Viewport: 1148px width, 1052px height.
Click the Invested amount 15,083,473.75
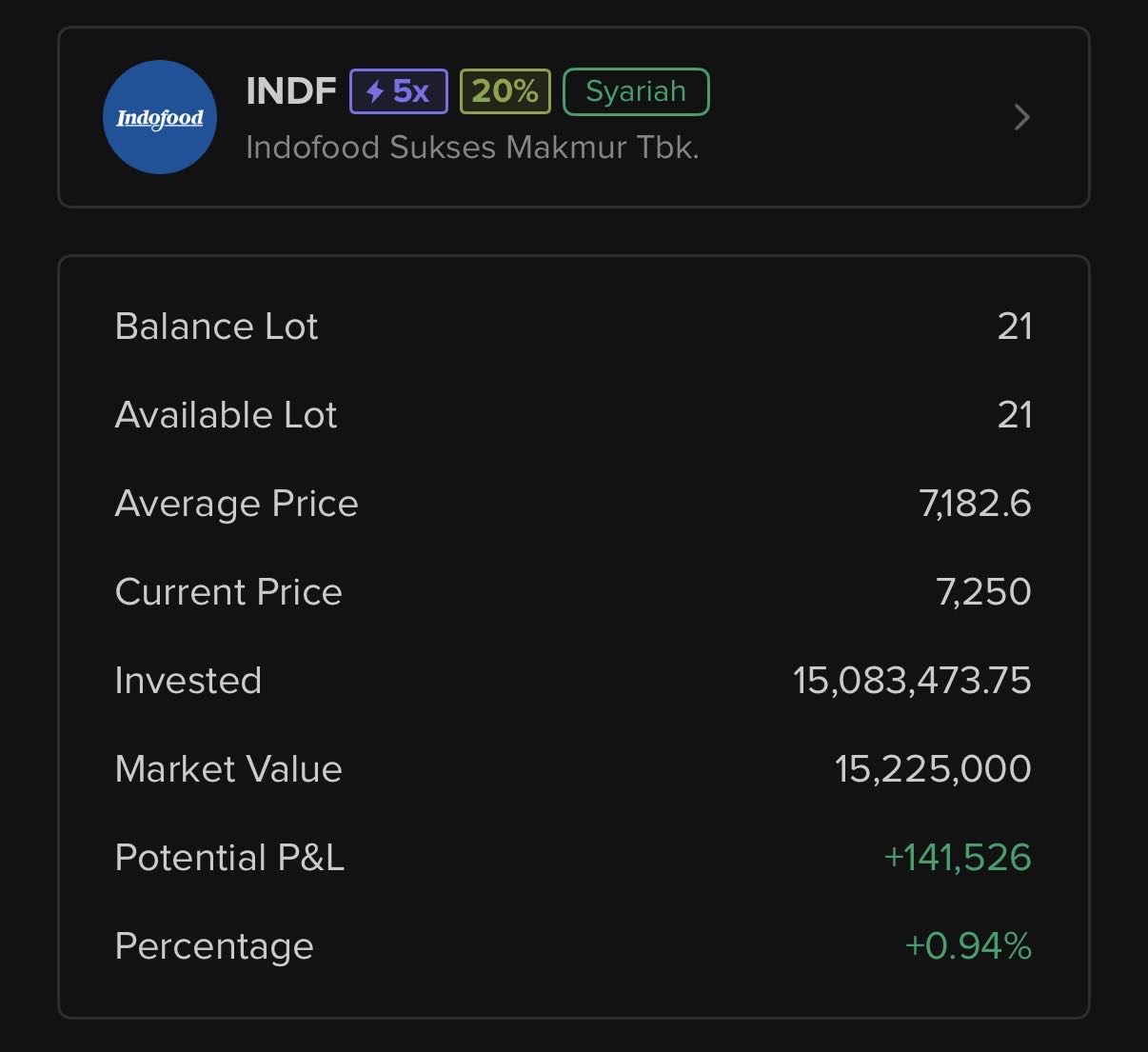tap(911, 681)
